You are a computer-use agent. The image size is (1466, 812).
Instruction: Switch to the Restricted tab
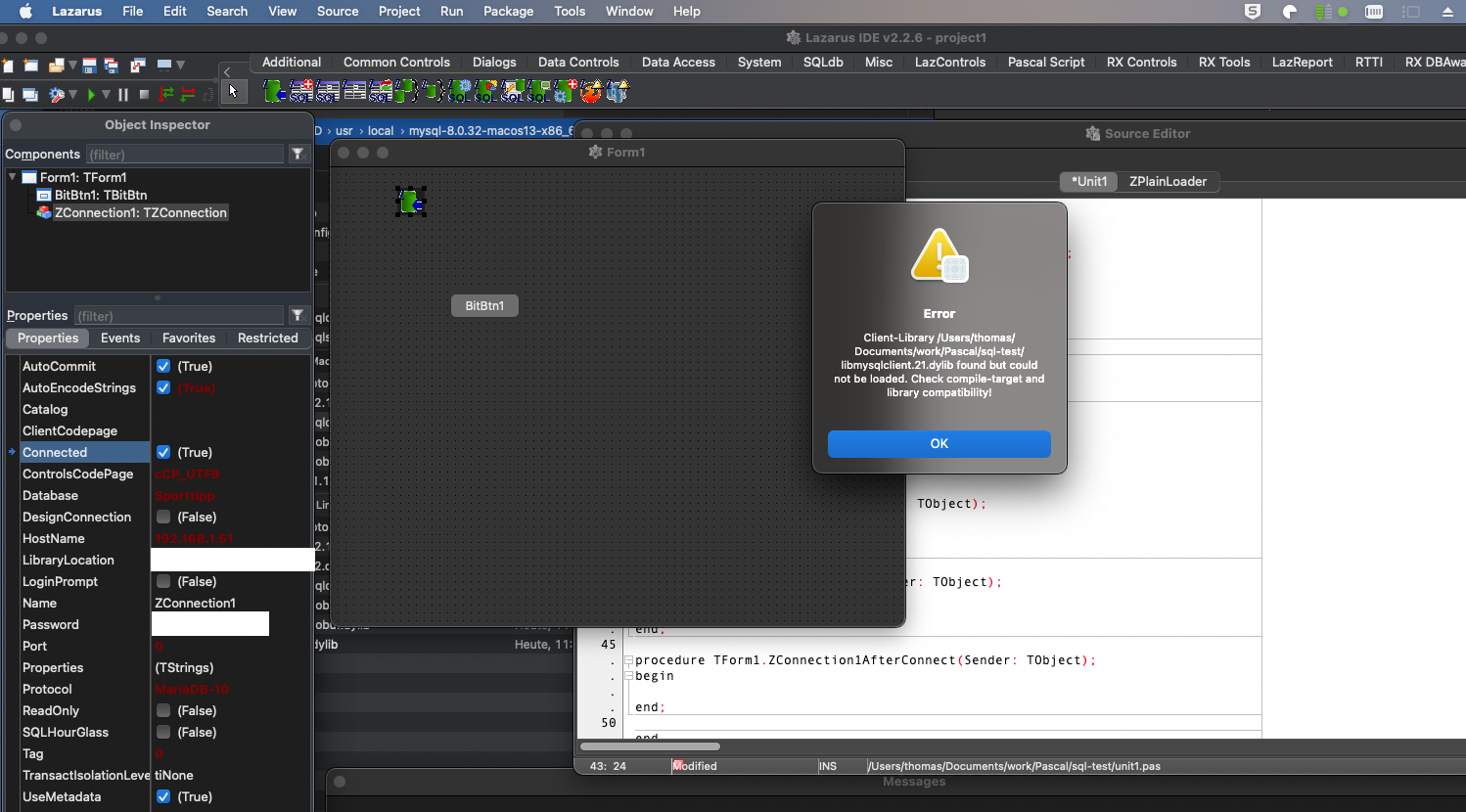(x=267, y=338)
